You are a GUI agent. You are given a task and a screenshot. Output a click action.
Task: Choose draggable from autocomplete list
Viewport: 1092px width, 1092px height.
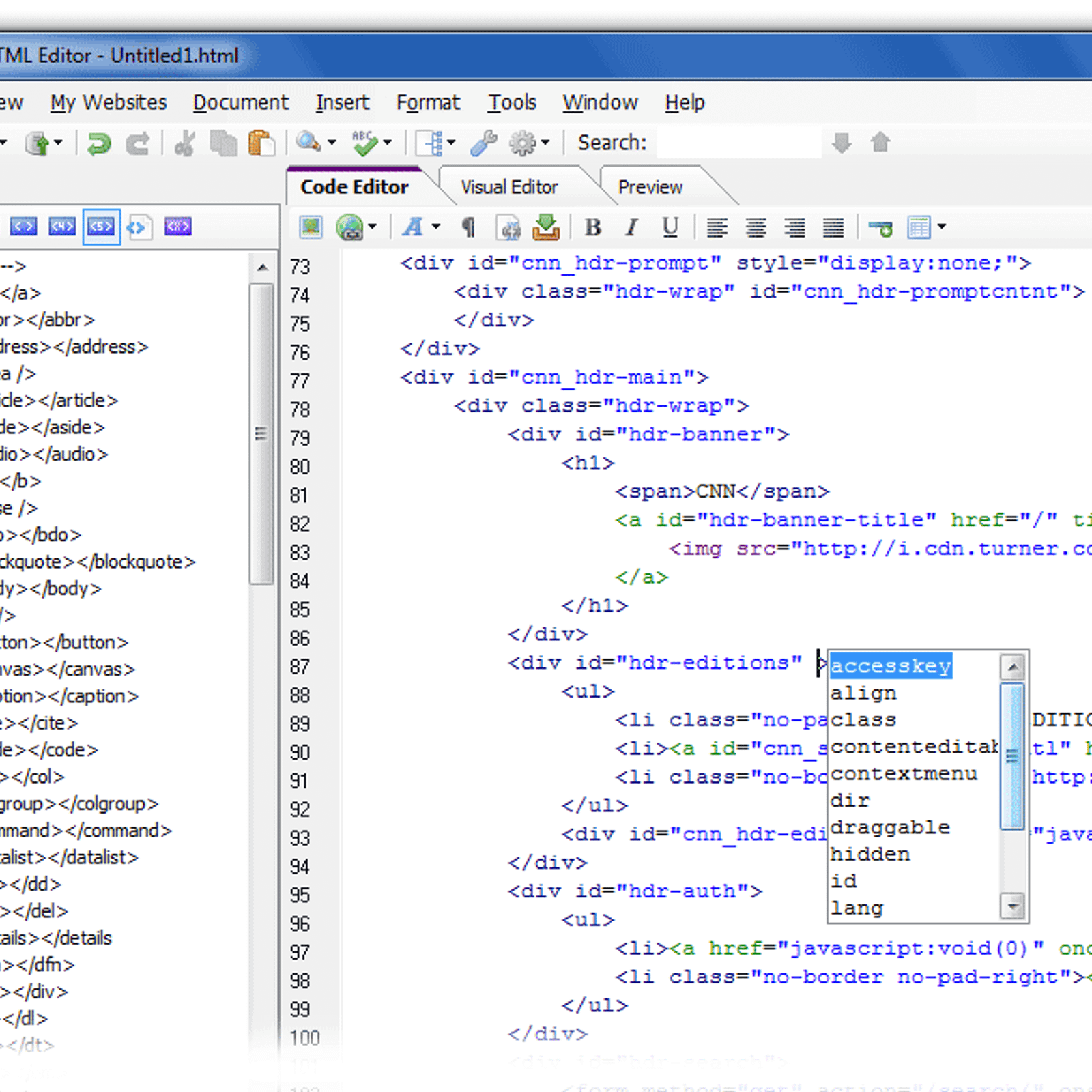tap(890, 827)
